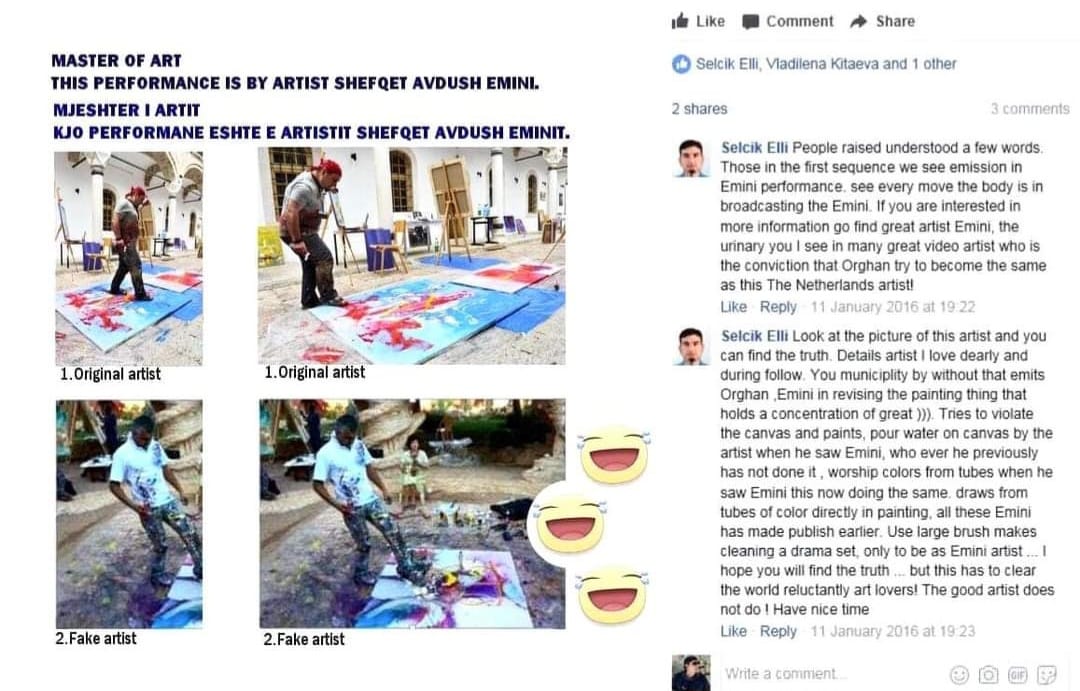Attach a photo using camera icon
Image resolution: width=1080 pixels, height=691 pixels.
(x=988, y=674)
